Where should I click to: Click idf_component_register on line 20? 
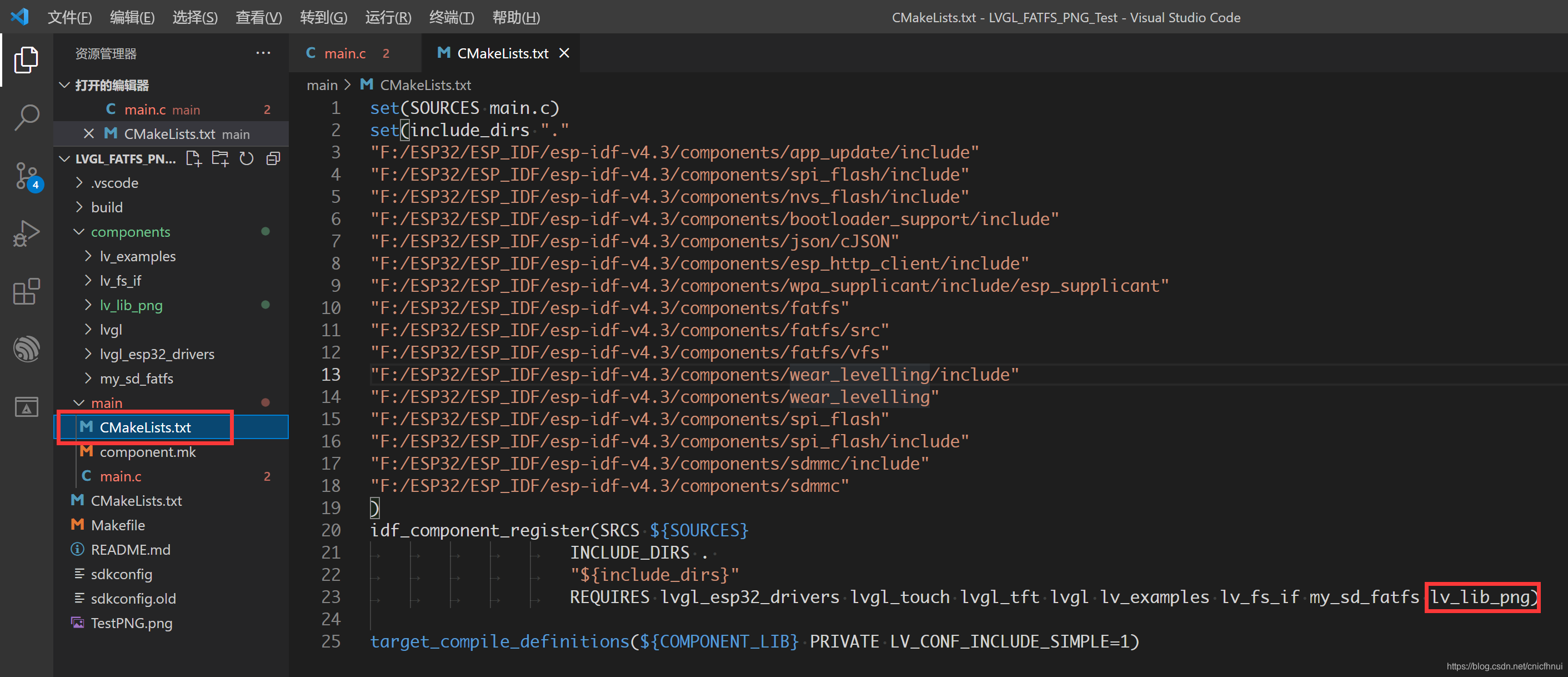(480, 530)
